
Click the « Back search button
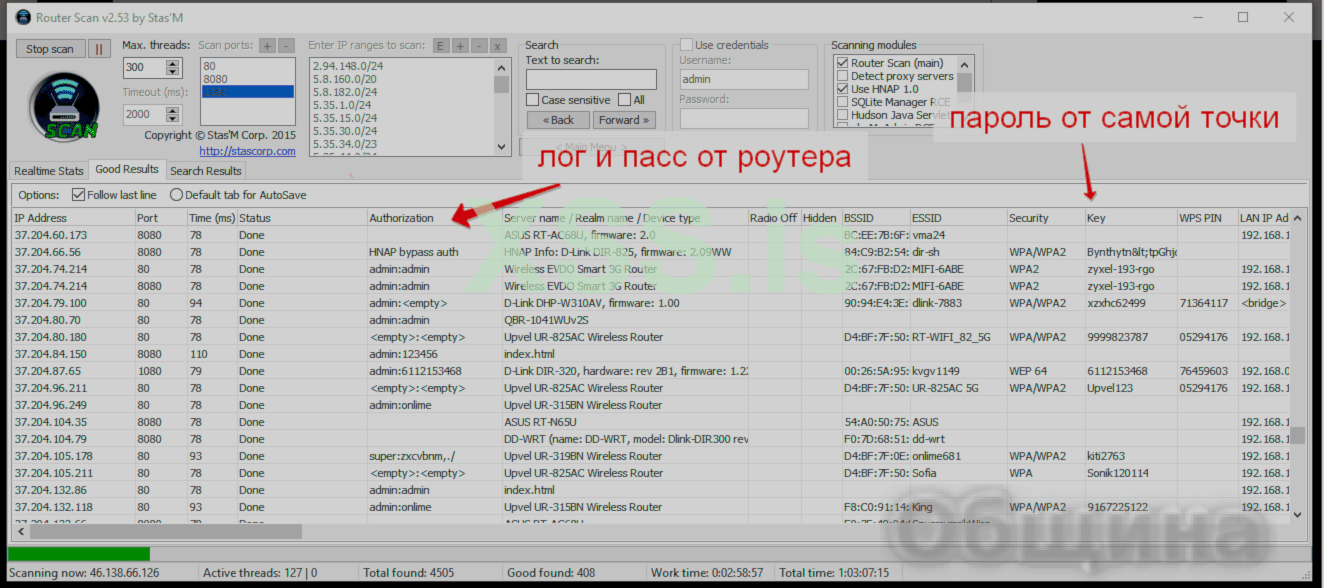click(x=558, y=120)
